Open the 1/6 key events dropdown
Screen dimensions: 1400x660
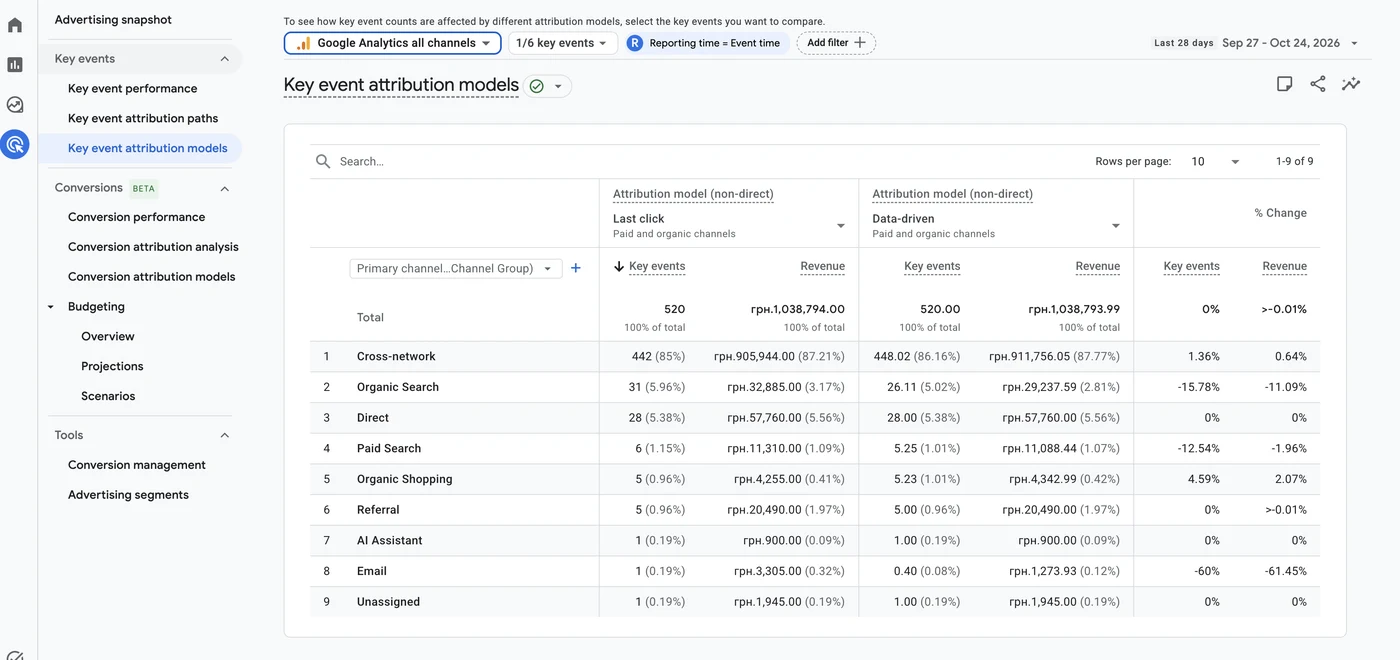563,43
